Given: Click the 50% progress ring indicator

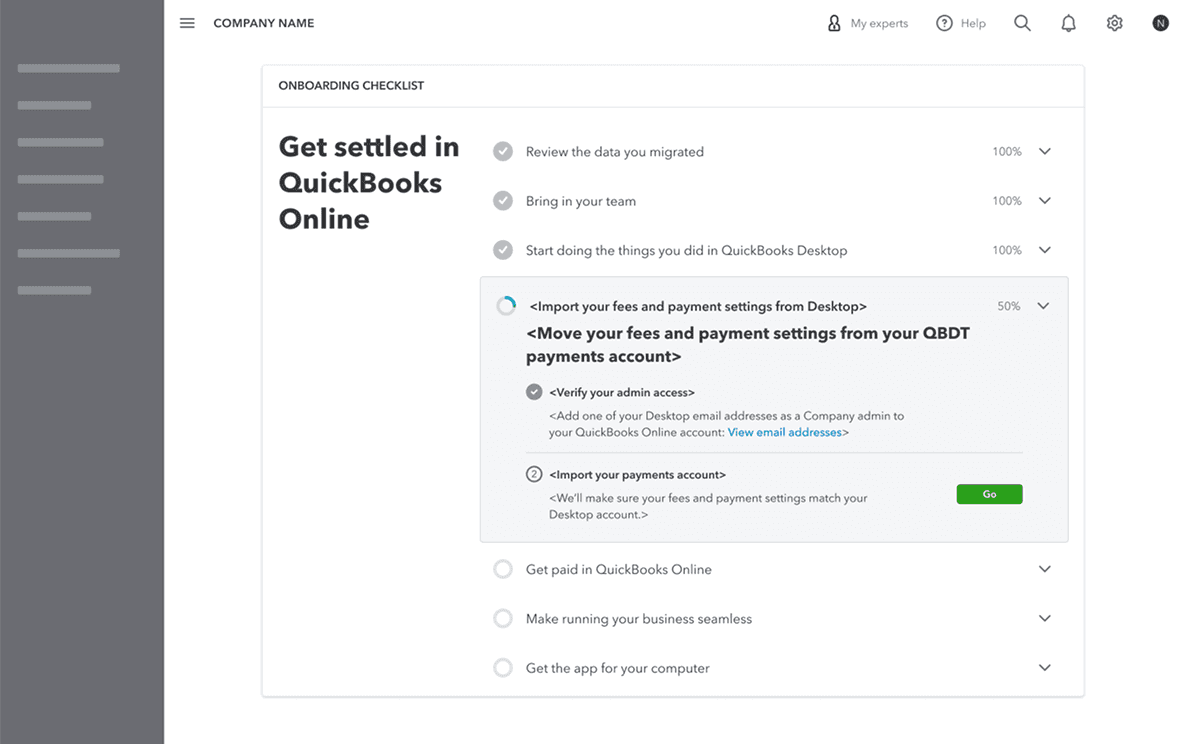Looking at the screenshot, I should tap(507, 306).
